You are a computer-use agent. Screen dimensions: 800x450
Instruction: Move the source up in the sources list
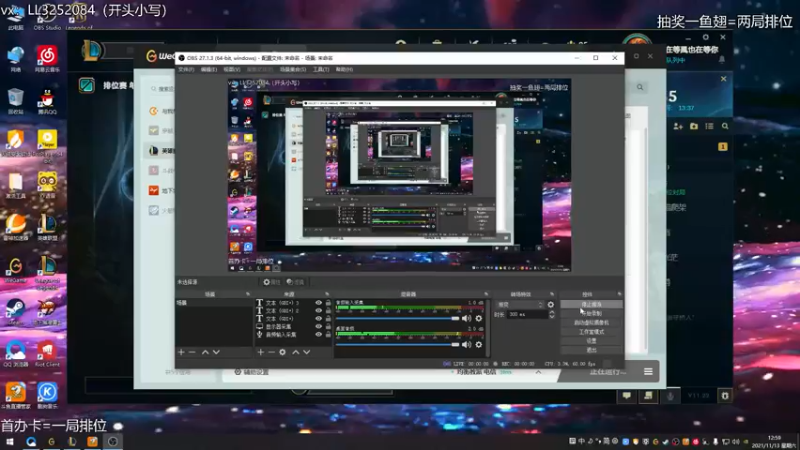coord(295,352)
